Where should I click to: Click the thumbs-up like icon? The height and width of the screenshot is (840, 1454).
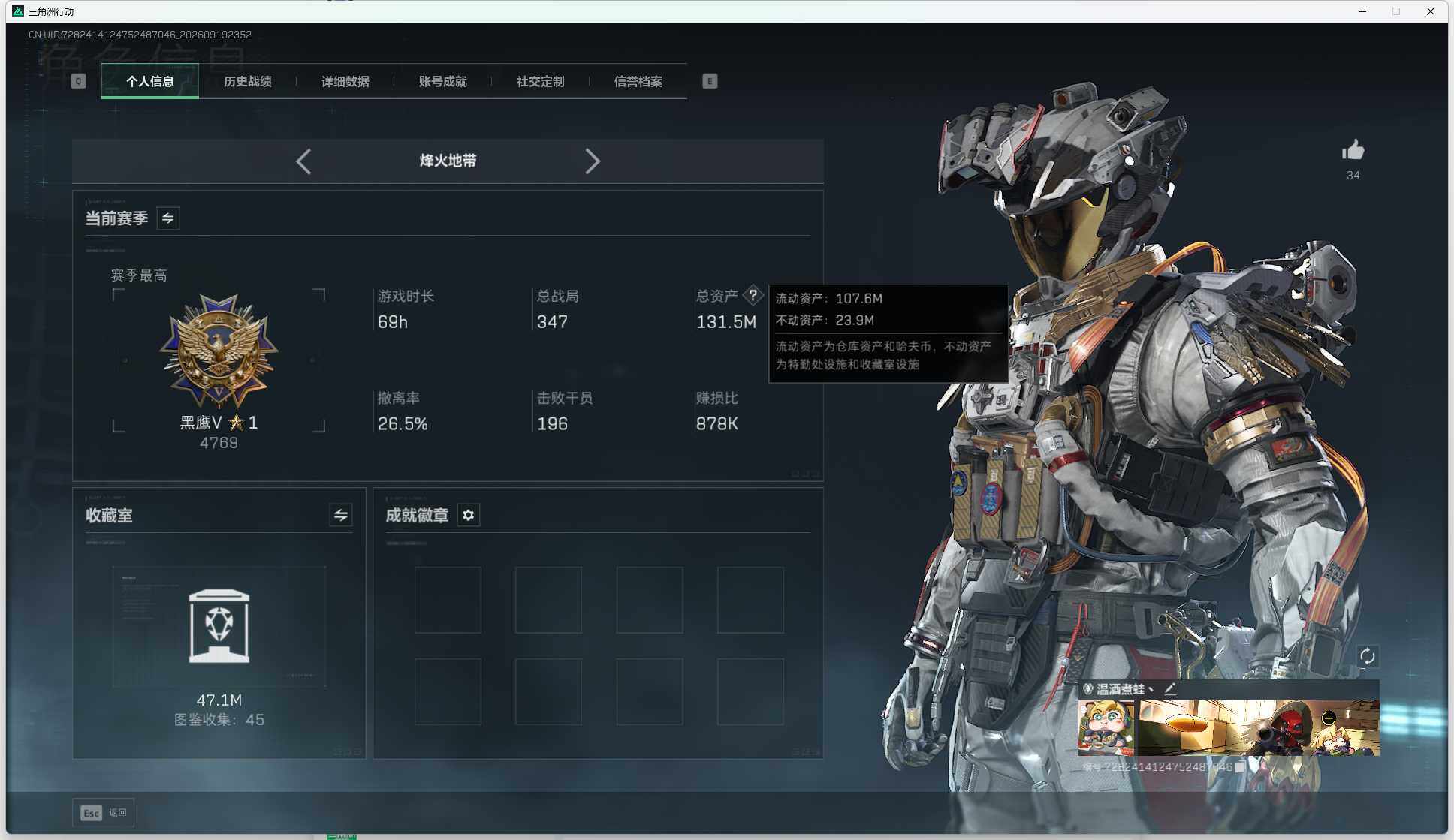[x=1353, y=150]
